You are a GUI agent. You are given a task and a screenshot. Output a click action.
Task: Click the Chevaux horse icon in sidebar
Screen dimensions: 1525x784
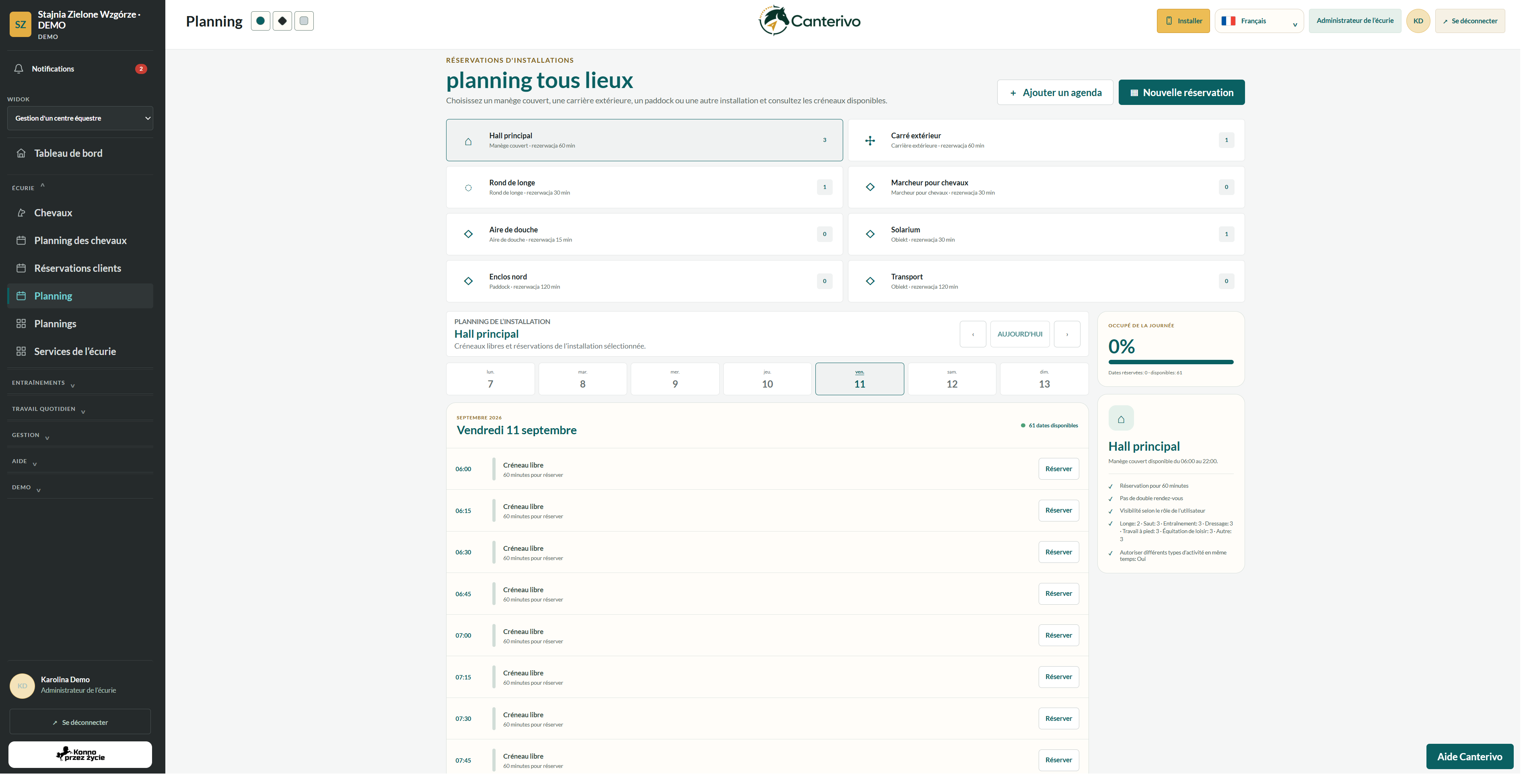coord(21,213)
